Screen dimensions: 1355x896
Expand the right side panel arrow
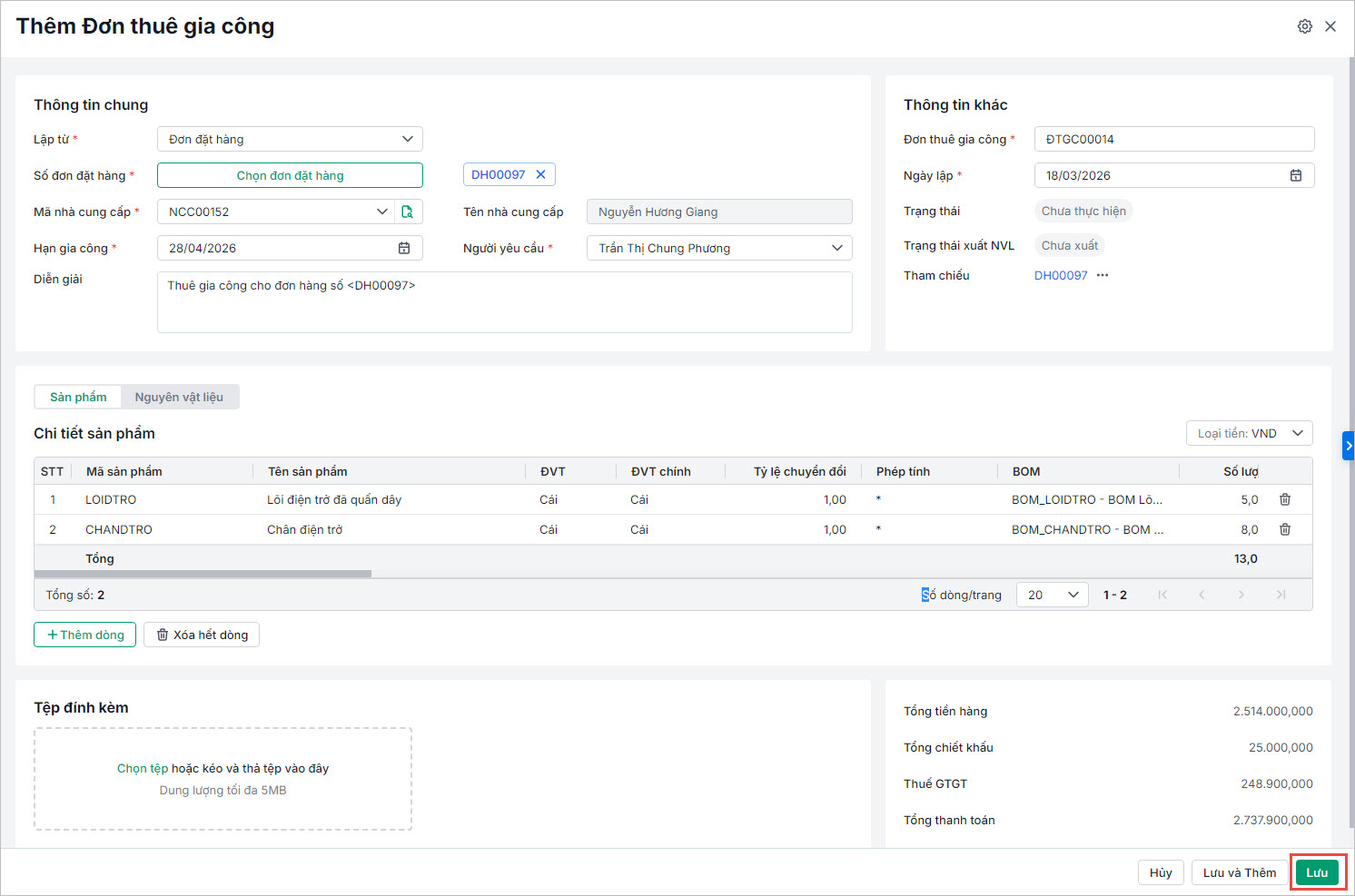click(1348, 446)
